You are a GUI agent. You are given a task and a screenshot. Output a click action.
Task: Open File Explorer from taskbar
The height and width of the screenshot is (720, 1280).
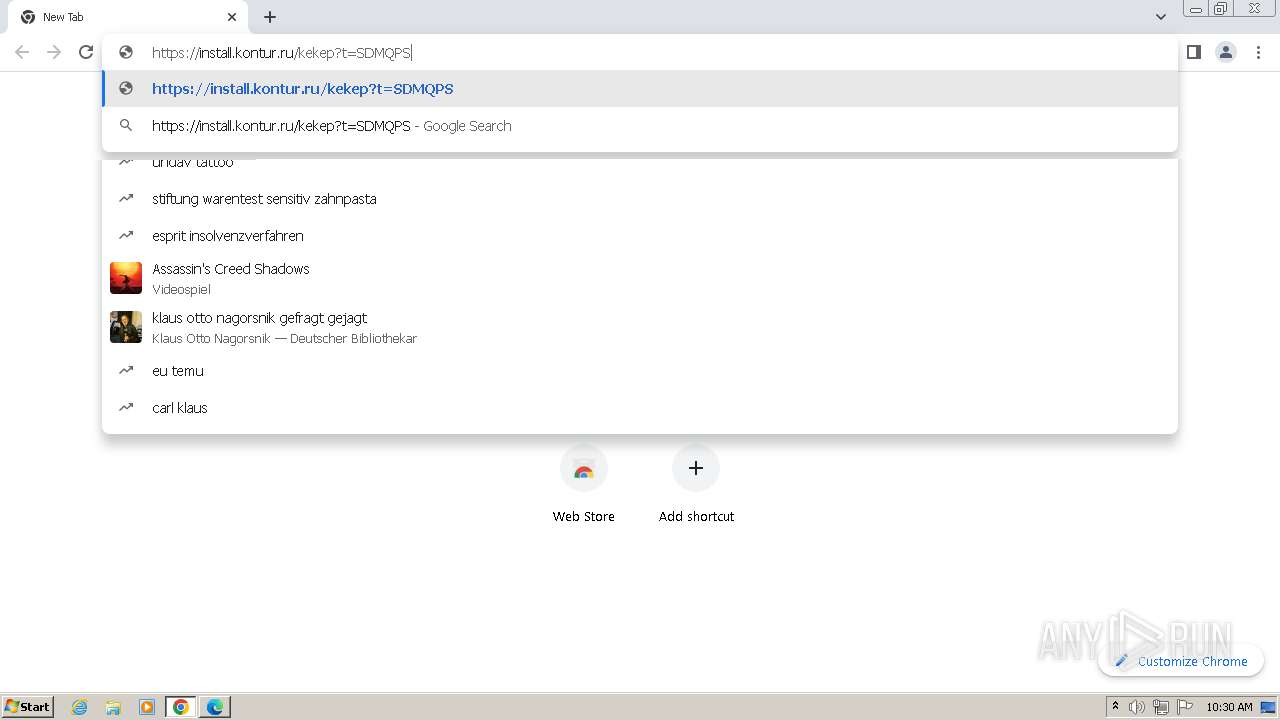(113, 707)
